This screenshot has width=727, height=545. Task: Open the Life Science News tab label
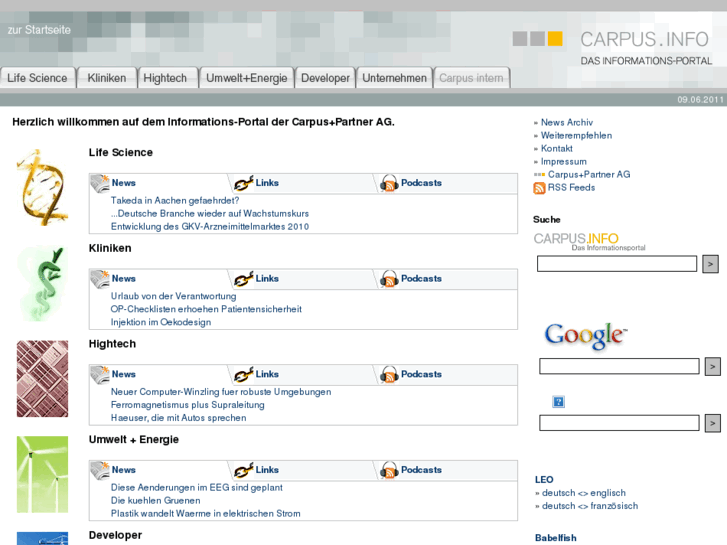coord(123,183)
